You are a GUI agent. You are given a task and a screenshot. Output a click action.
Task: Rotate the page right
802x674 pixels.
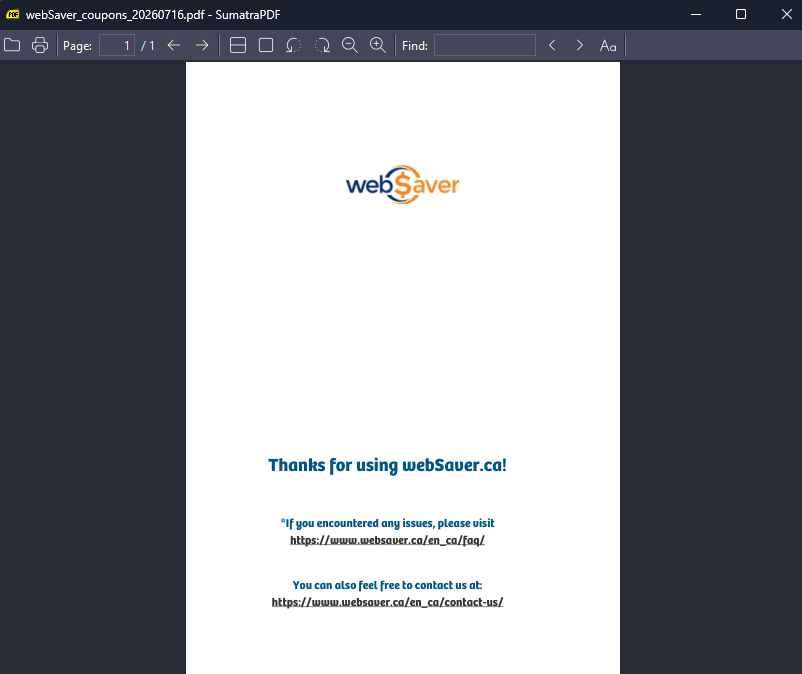pyautogui.click(x=322, y=46)
